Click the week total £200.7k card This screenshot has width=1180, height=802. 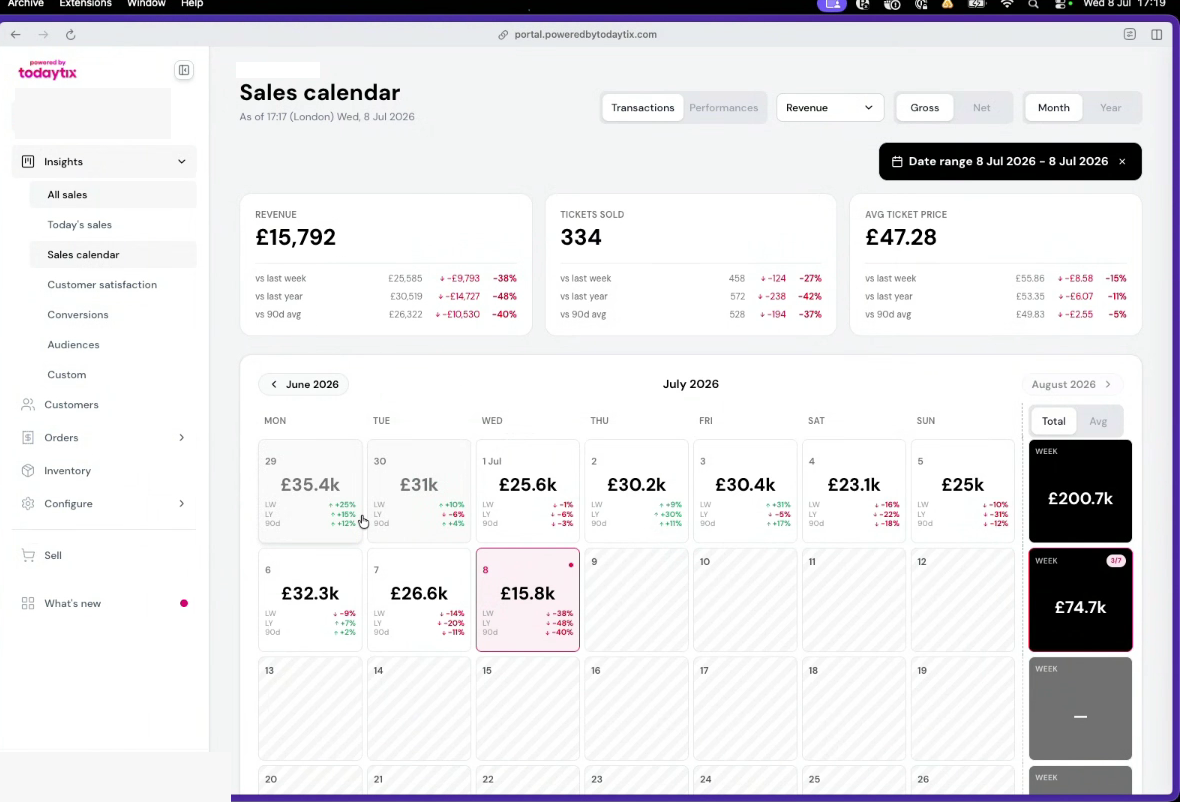click(x=1080, y=491)
